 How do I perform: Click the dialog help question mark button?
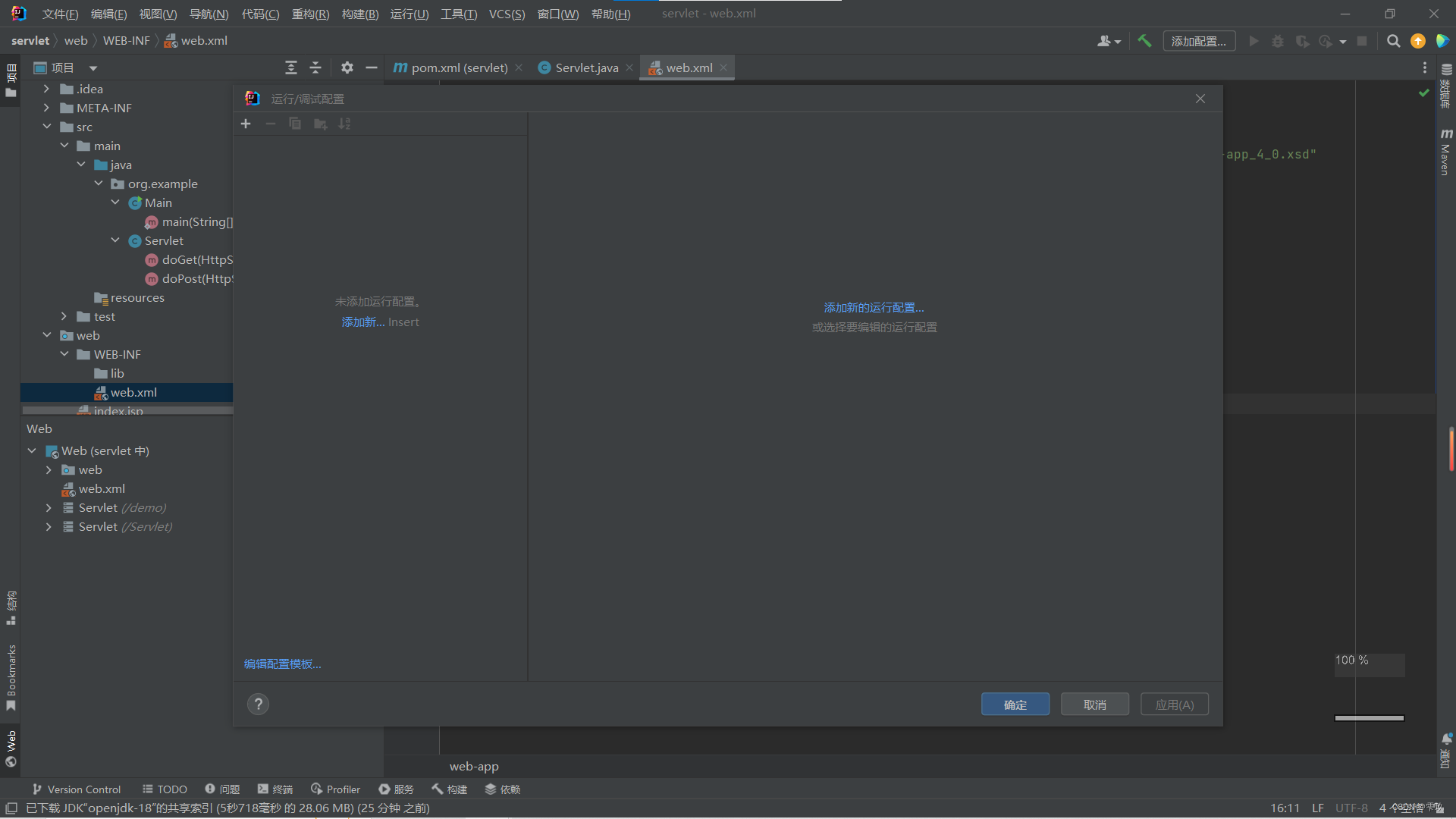[258, 704]
